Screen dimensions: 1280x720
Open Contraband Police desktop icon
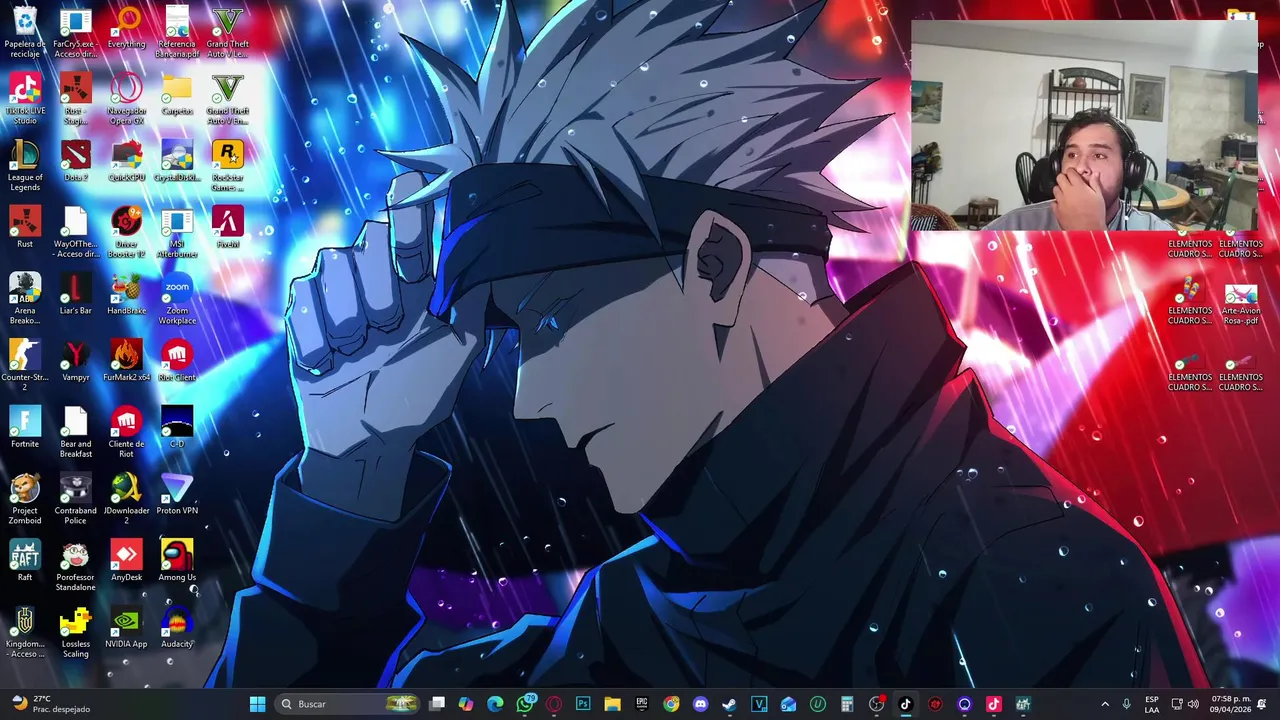coord(75,498)
